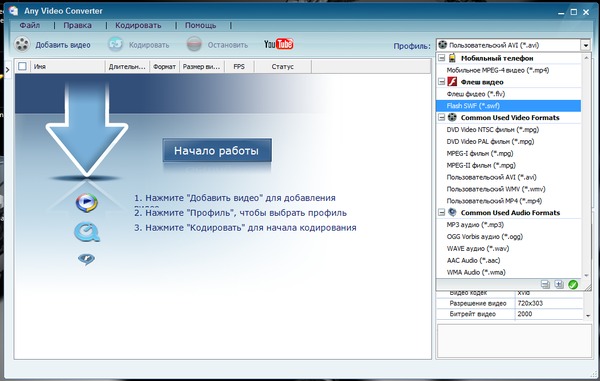Click the Разрешение видео property label
This screenshot has width=600, height=381.
[478, 303]
